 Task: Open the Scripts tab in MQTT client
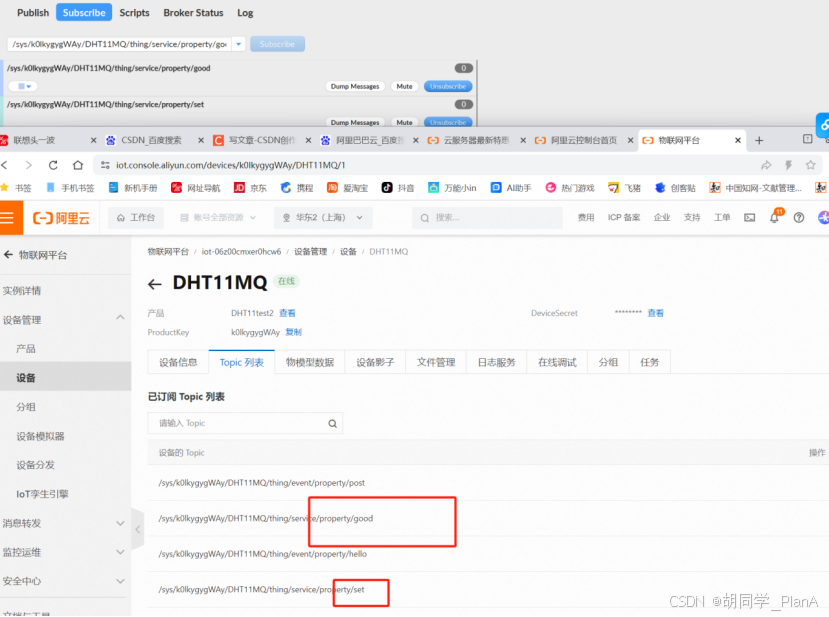(134, 13)
